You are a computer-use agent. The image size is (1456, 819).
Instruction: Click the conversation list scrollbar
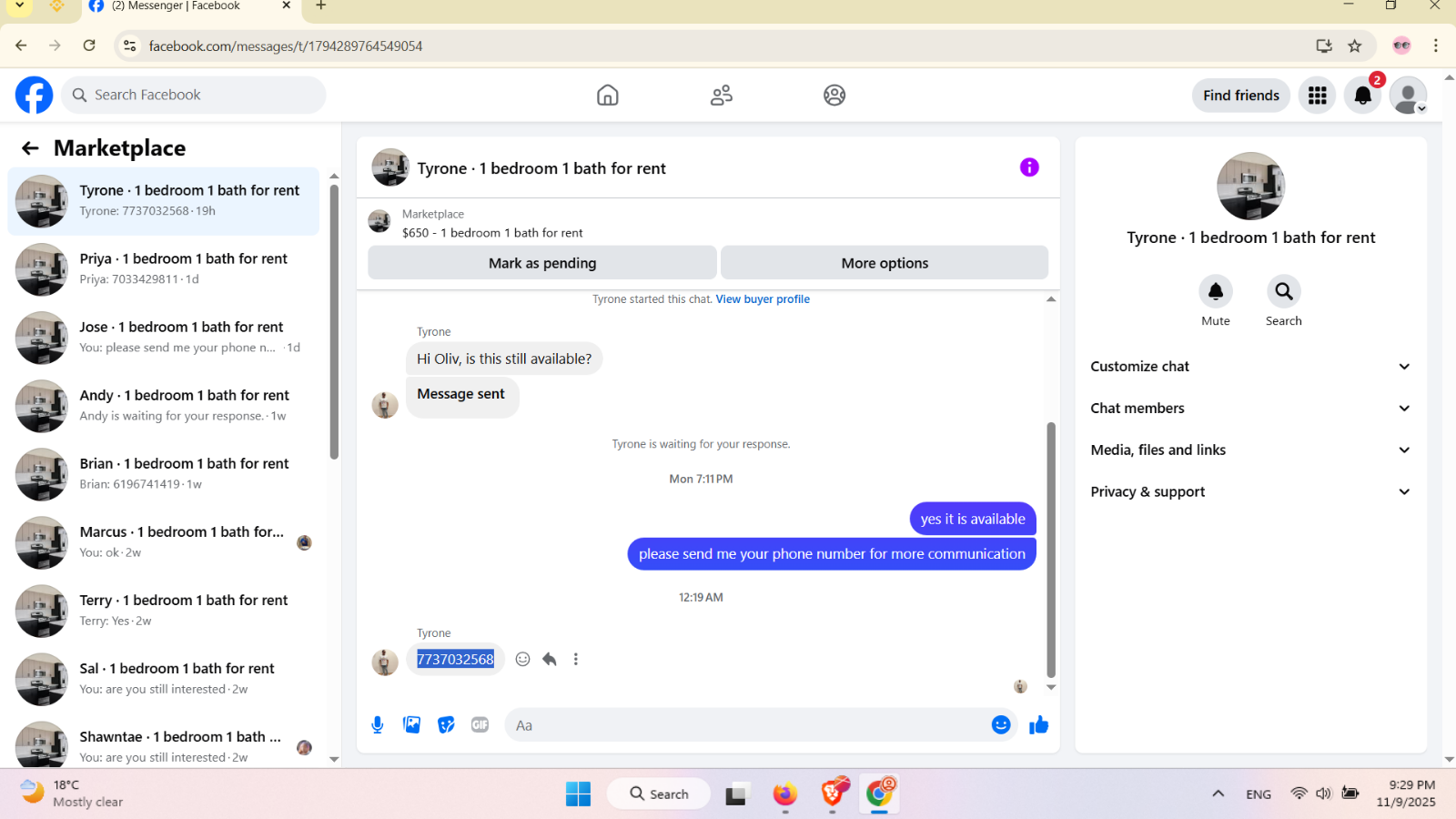click(334, 322)
